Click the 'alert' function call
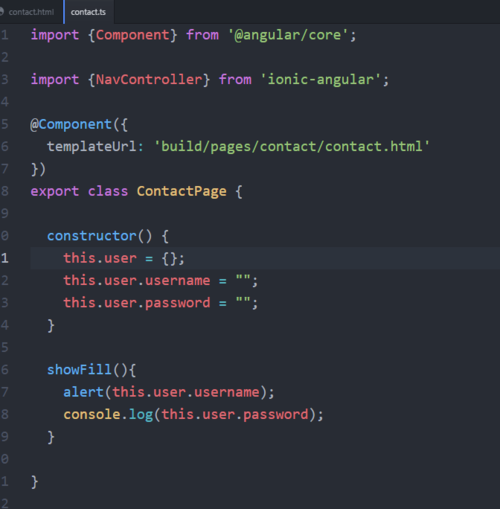Viewport: 500px width, 509px height. (84, 392)
